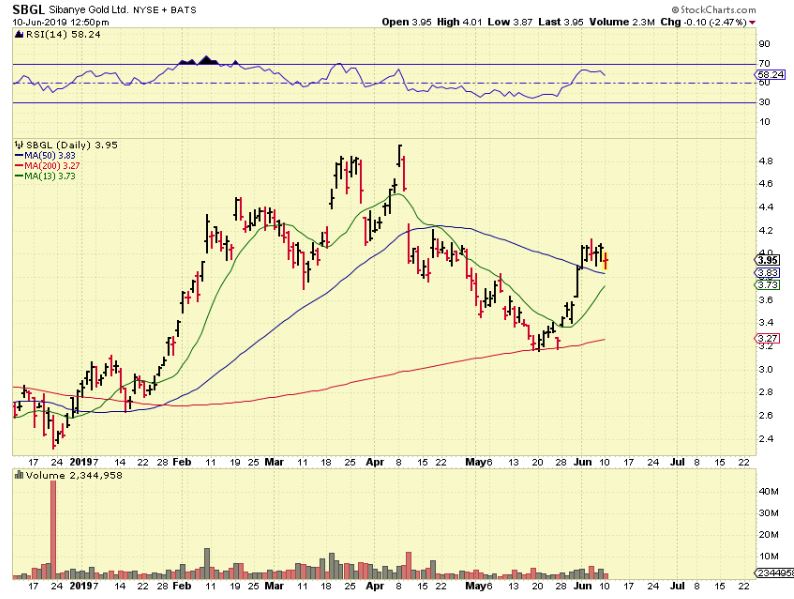This screenshot has width=794, height=599.
Task: Click the Chg -0.10 (-2.47%) value
Action: (x=704, y=22)
